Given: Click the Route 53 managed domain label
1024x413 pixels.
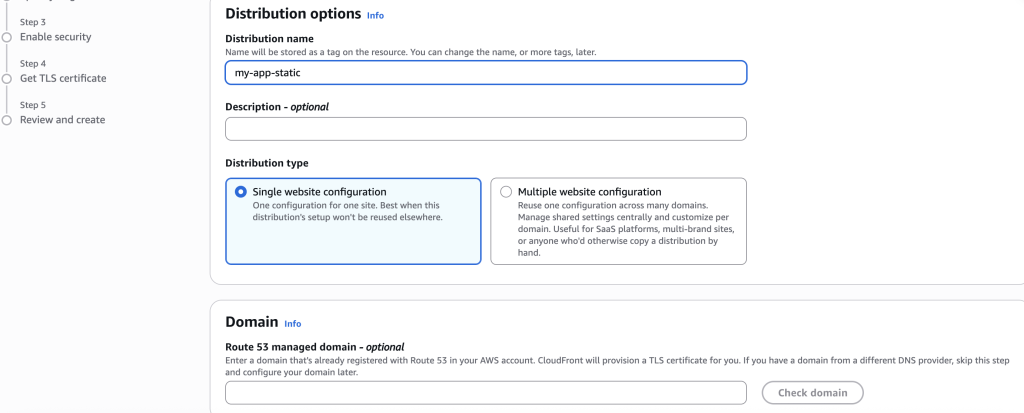Looking at the screenshot, I should click(x=315, y=347).
